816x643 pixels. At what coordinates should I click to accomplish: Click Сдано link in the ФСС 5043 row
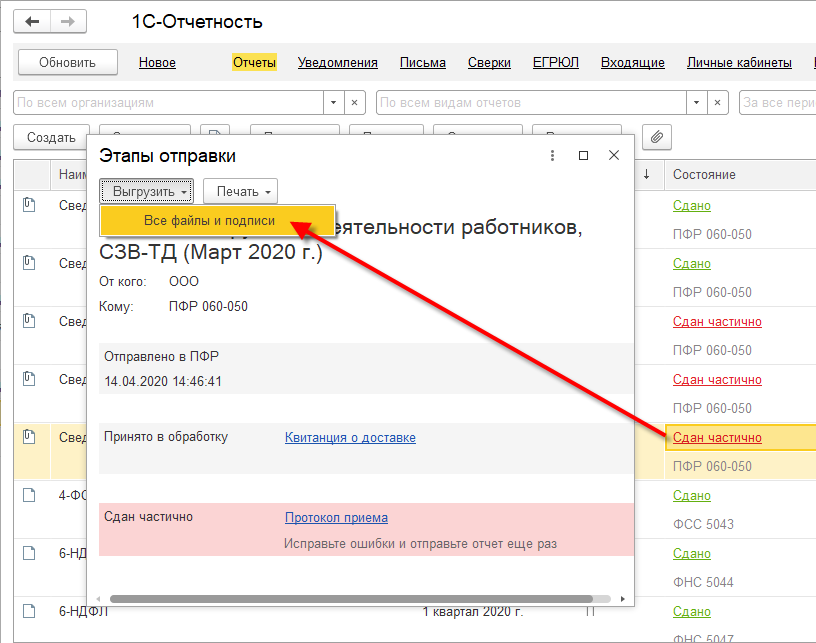(x=692, y=495)
